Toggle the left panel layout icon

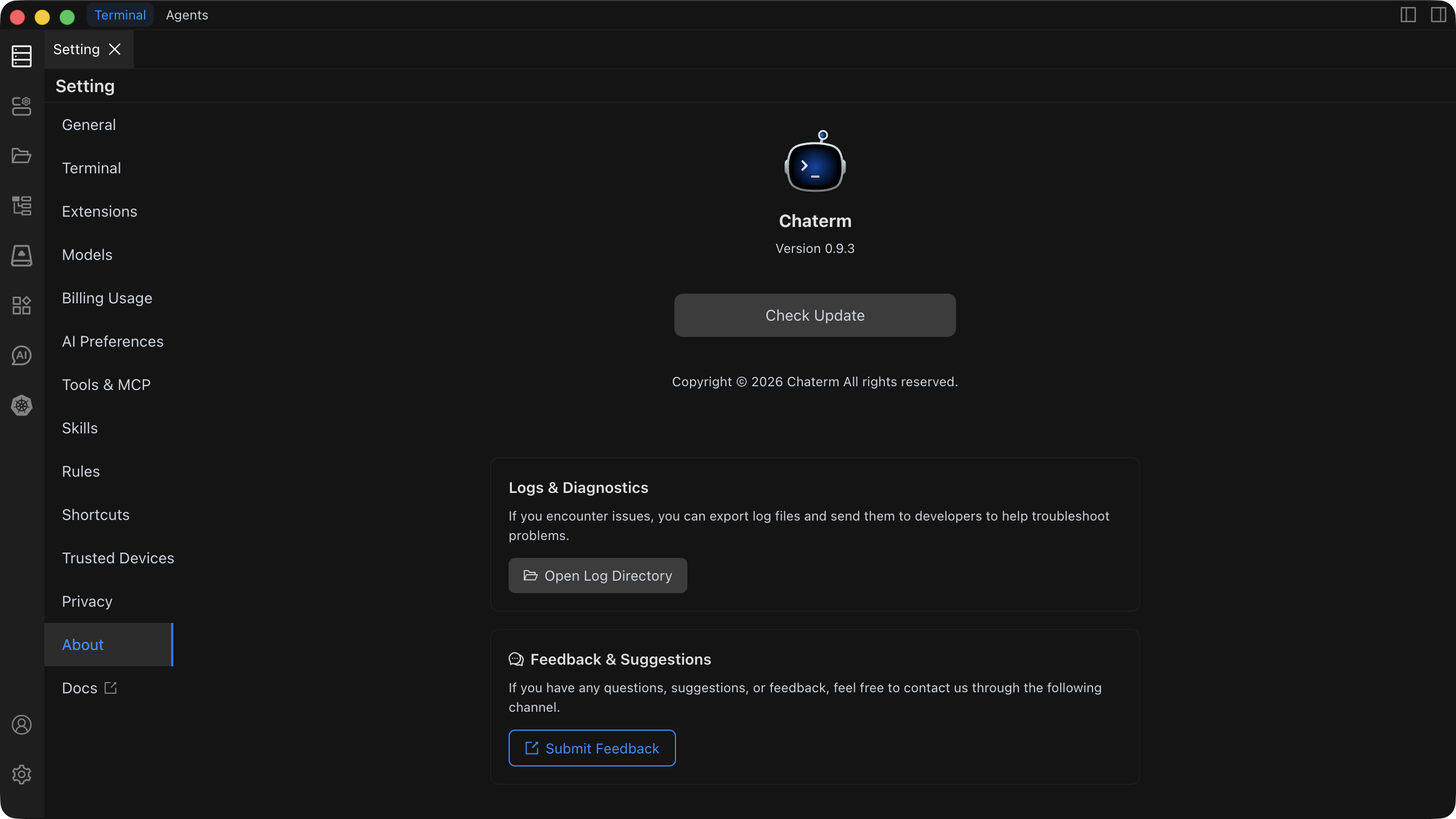click(x=1408, y=15)
